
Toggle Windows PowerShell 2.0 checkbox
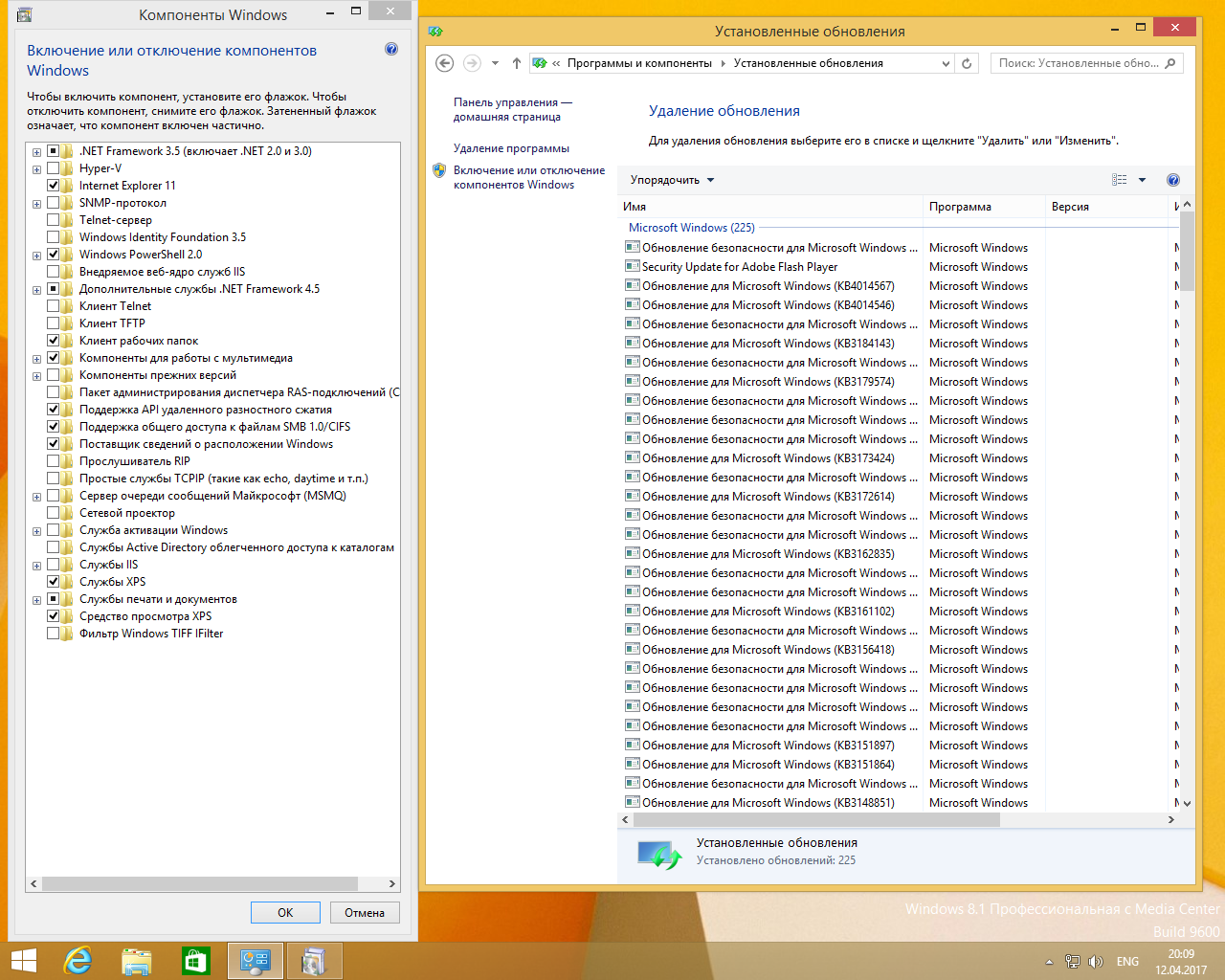[54, 255]
